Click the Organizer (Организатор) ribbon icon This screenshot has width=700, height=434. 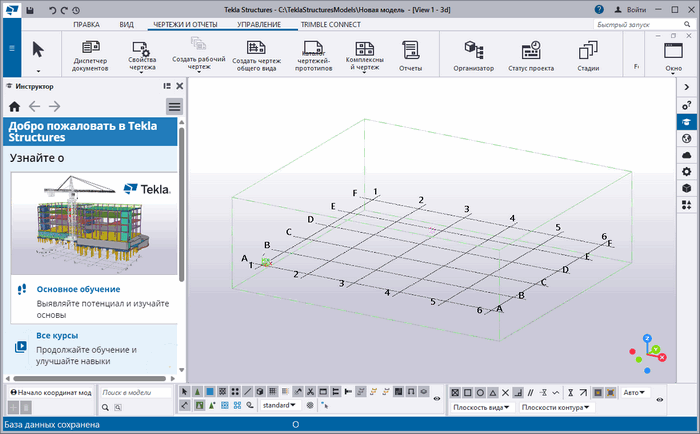click(473, 50)
